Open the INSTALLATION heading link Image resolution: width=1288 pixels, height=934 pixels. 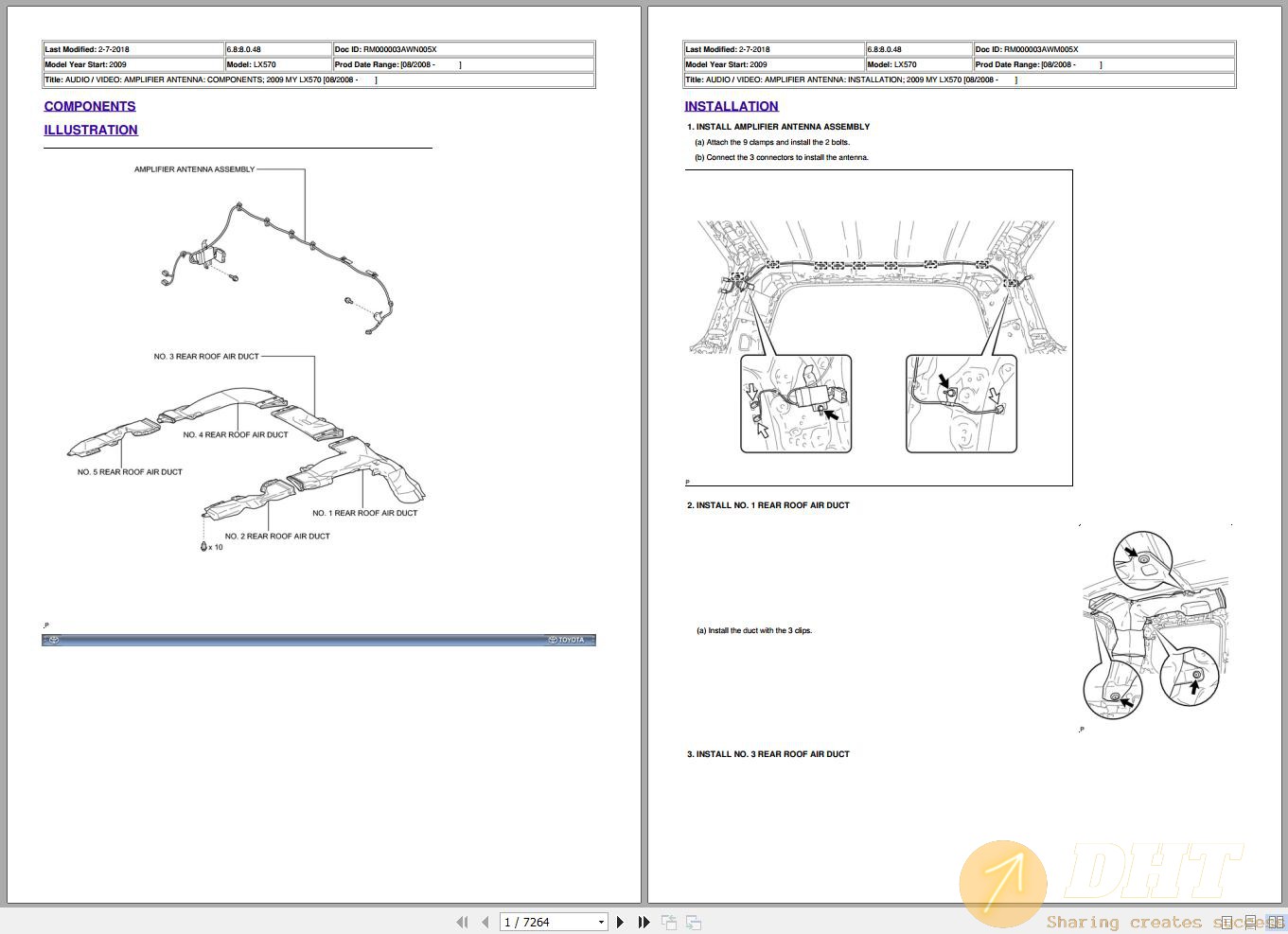(x=732, y=106)
